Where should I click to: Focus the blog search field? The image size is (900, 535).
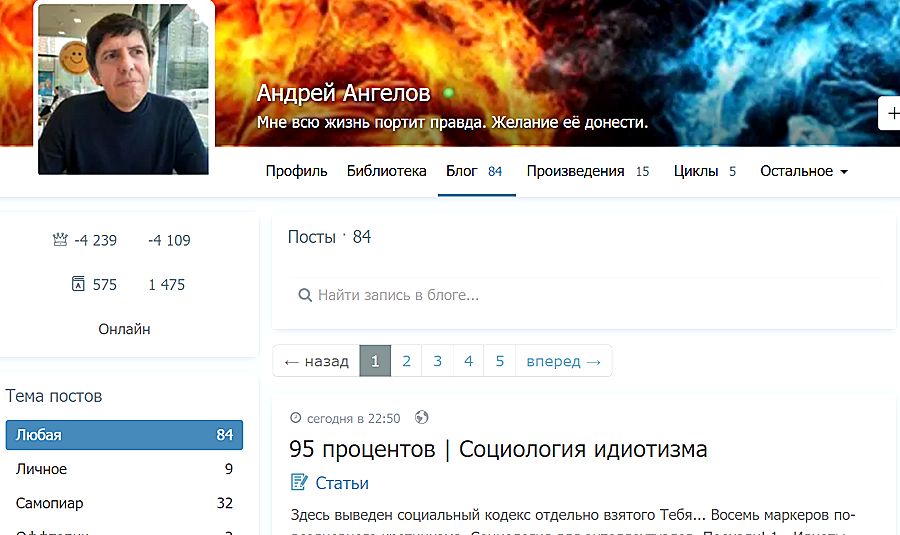[x=584, y=295]
